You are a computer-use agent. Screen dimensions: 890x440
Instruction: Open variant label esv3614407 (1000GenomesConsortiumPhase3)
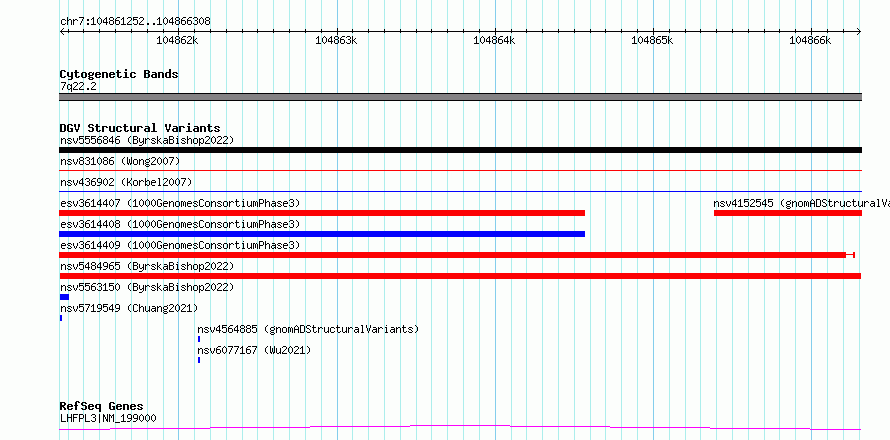point(180,203)
